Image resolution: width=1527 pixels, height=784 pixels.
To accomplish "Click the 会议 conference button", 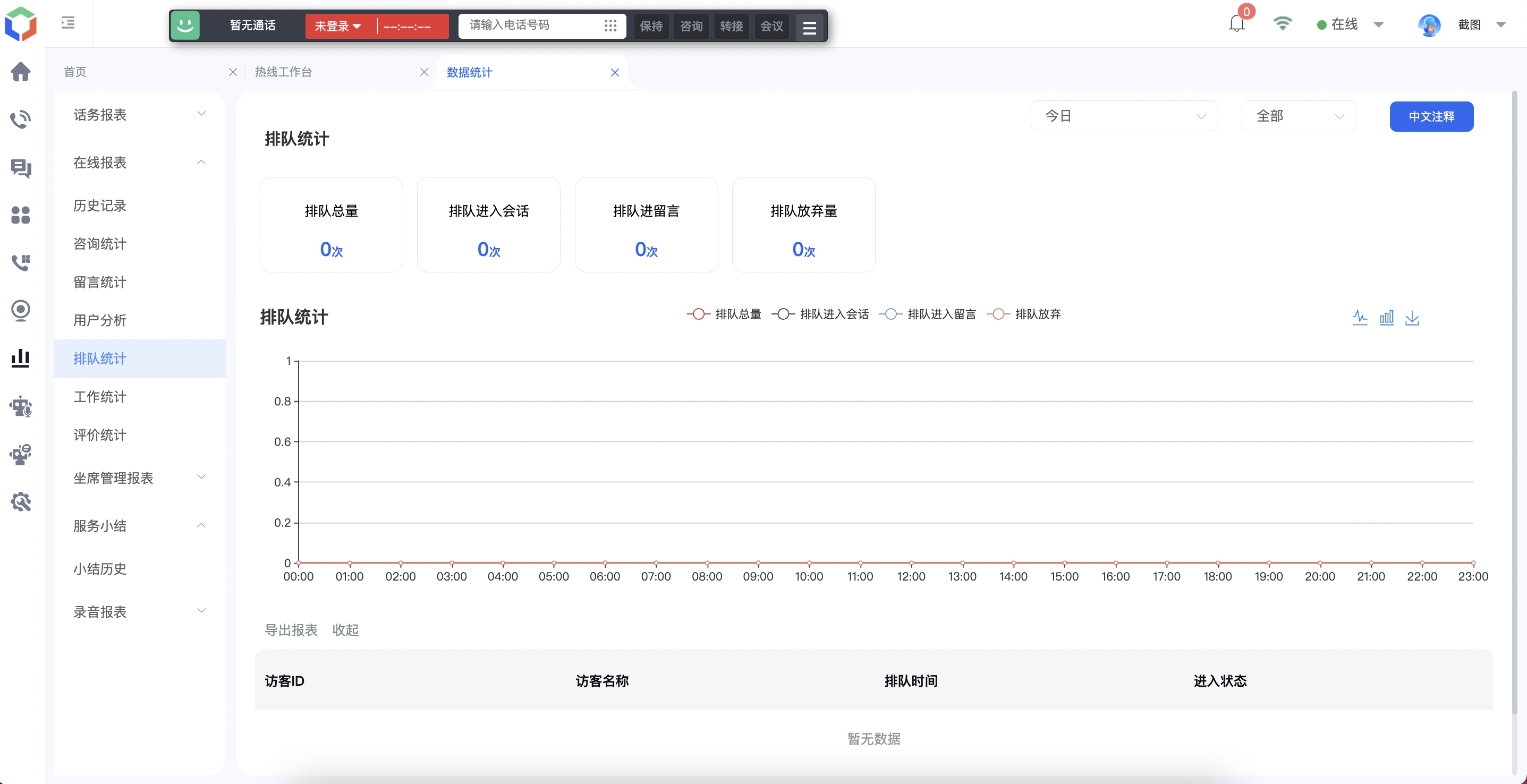I will click(772, 26).
